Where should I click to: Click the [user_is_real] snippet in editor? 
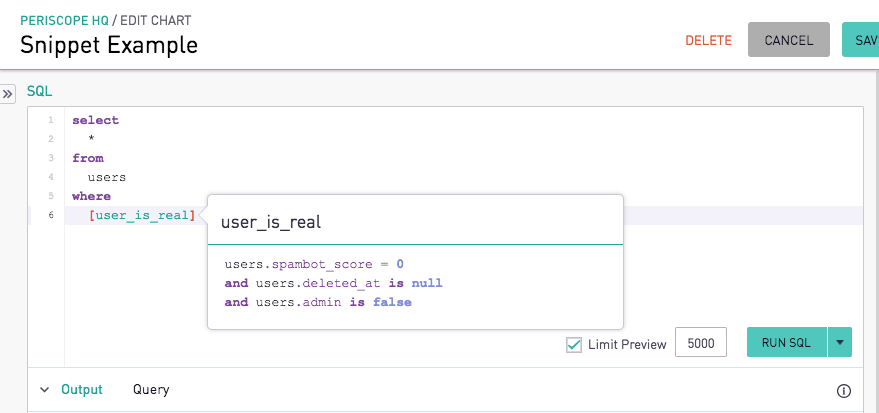(x=142, y=215)
